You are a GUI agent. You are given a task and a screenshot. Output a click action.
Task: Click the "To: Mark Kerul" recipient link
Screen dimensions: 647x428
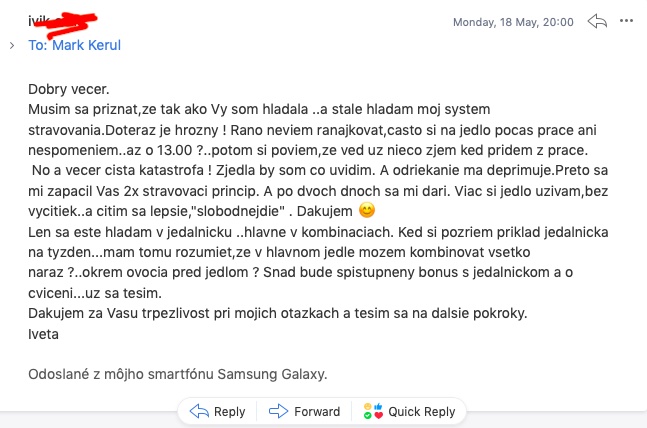pyautogui.click(x=74, y=45)
